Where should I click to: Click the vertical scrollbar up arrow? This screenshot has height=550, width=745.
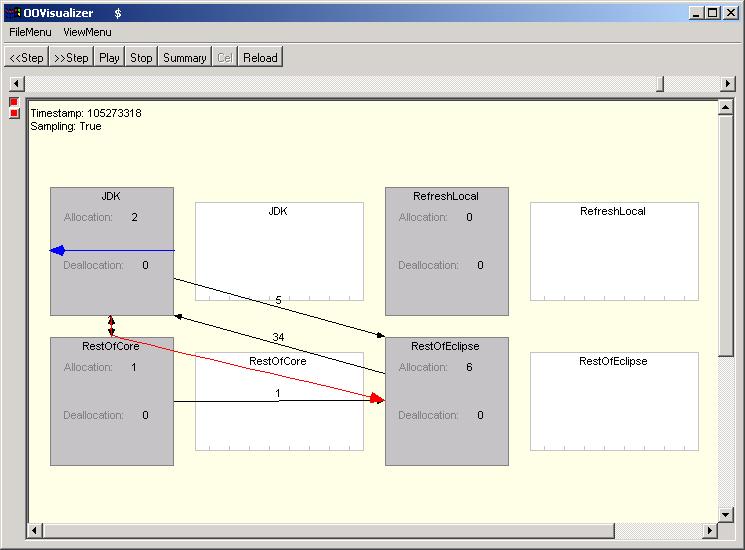[x=725, y=108]
